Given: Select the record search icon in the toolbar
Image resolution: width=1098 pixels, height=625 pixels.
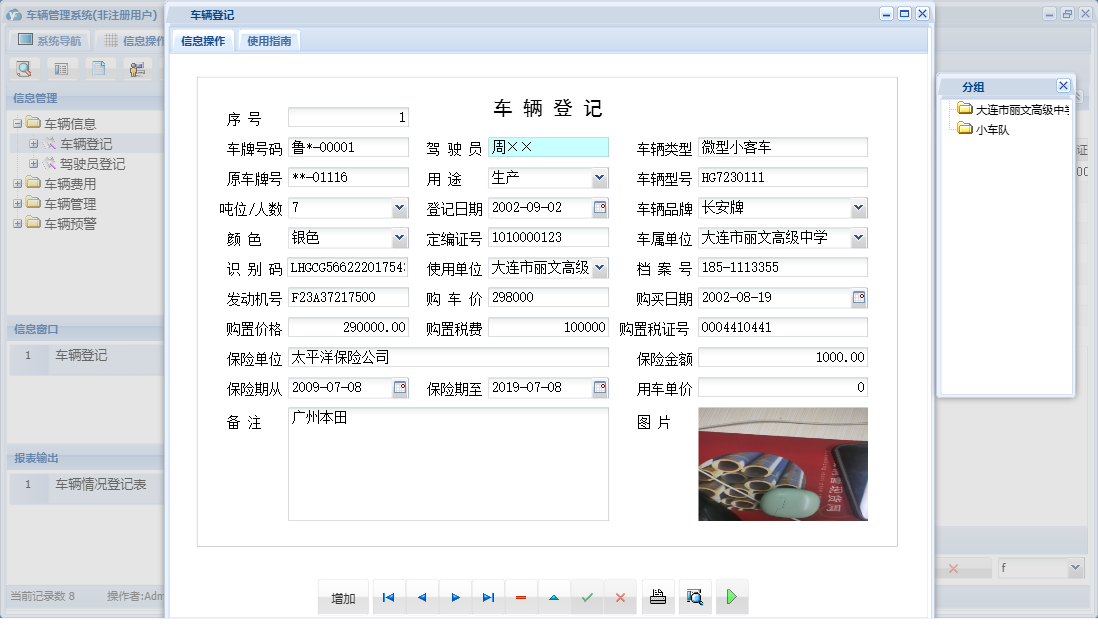Looking at the screenshot, I should (x=25, y=68).
